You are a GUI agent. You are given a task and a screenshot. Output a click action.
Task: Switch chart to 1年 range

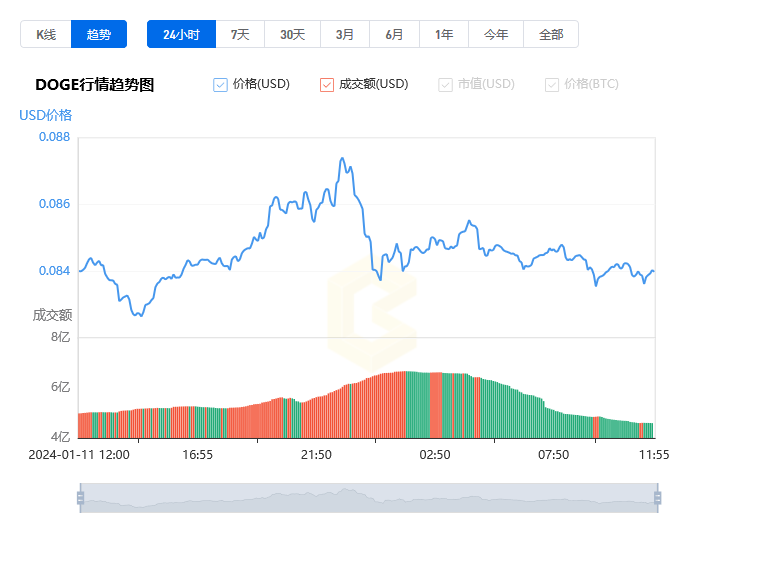(444, 34)
